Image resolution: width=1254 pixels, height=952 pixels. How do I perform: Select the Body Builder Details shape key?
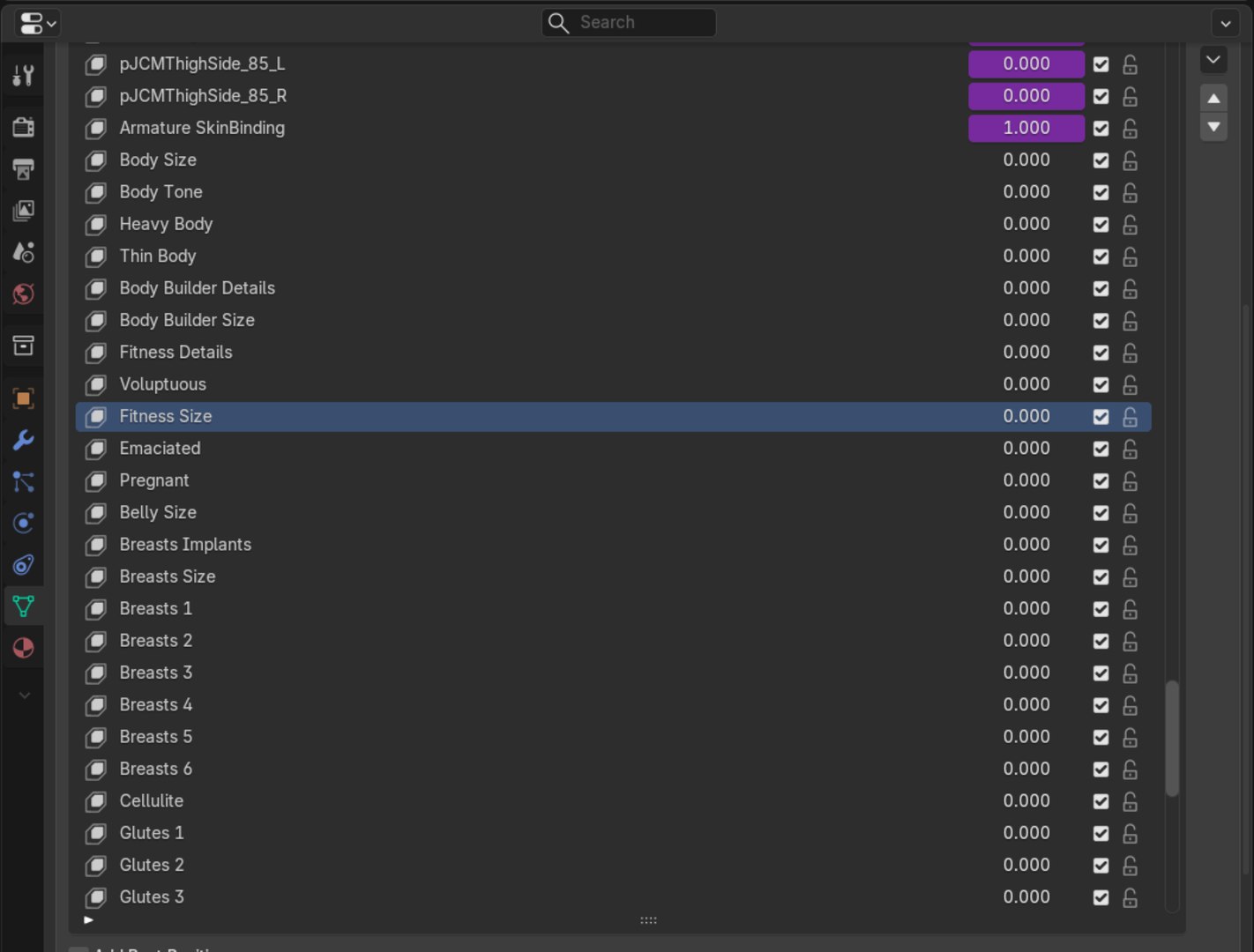[x=614, y=288]
